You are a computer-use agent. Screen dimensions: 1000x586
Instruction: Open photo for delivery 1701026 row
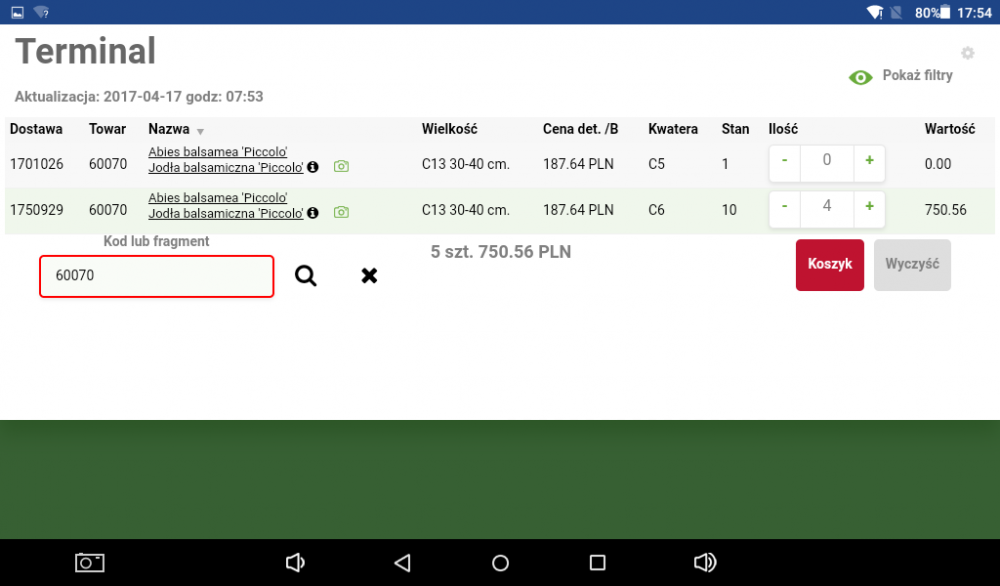pyautogui.click(x=341, y=166)
